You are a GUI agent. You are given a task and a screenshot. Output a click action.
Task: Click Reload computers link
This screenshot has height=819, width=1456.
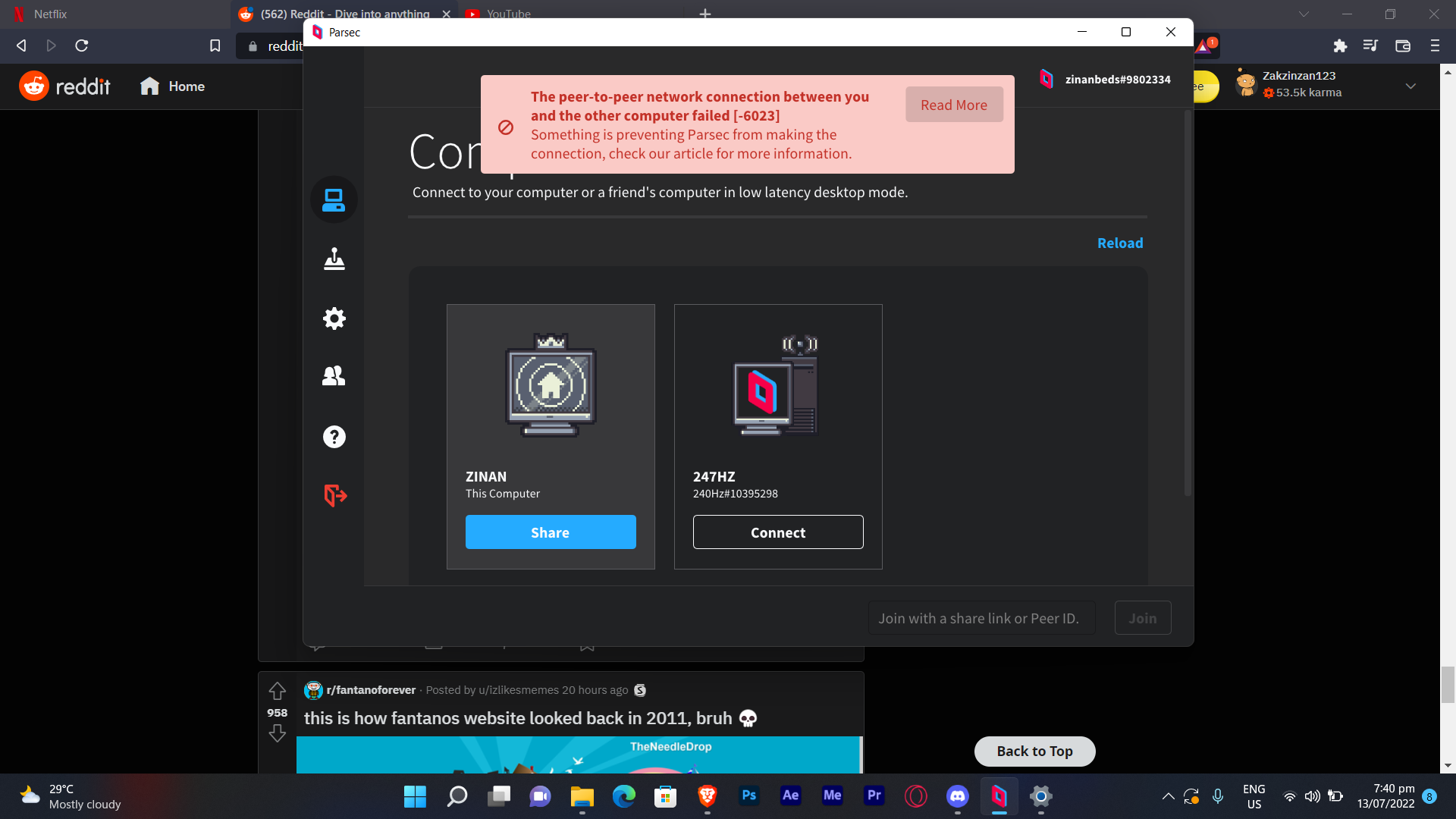[x=1120, y=243]
